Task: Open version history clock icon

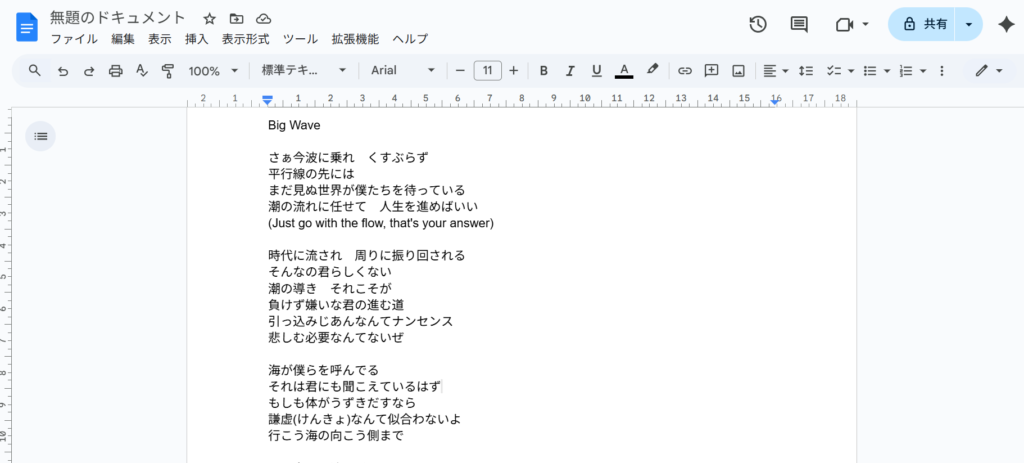Action: coord(758,24)
